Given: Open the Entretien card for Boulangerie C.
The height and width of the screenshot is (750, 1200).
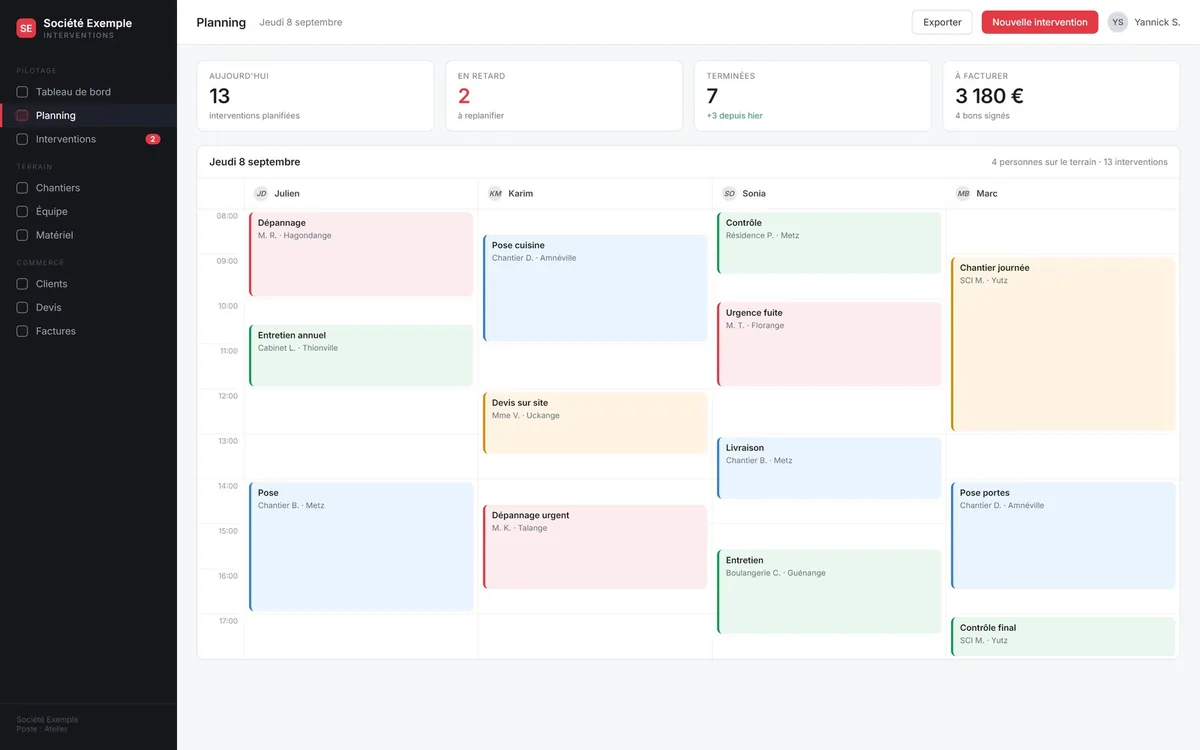Looking at the screenshot, I should click(829, 592).
